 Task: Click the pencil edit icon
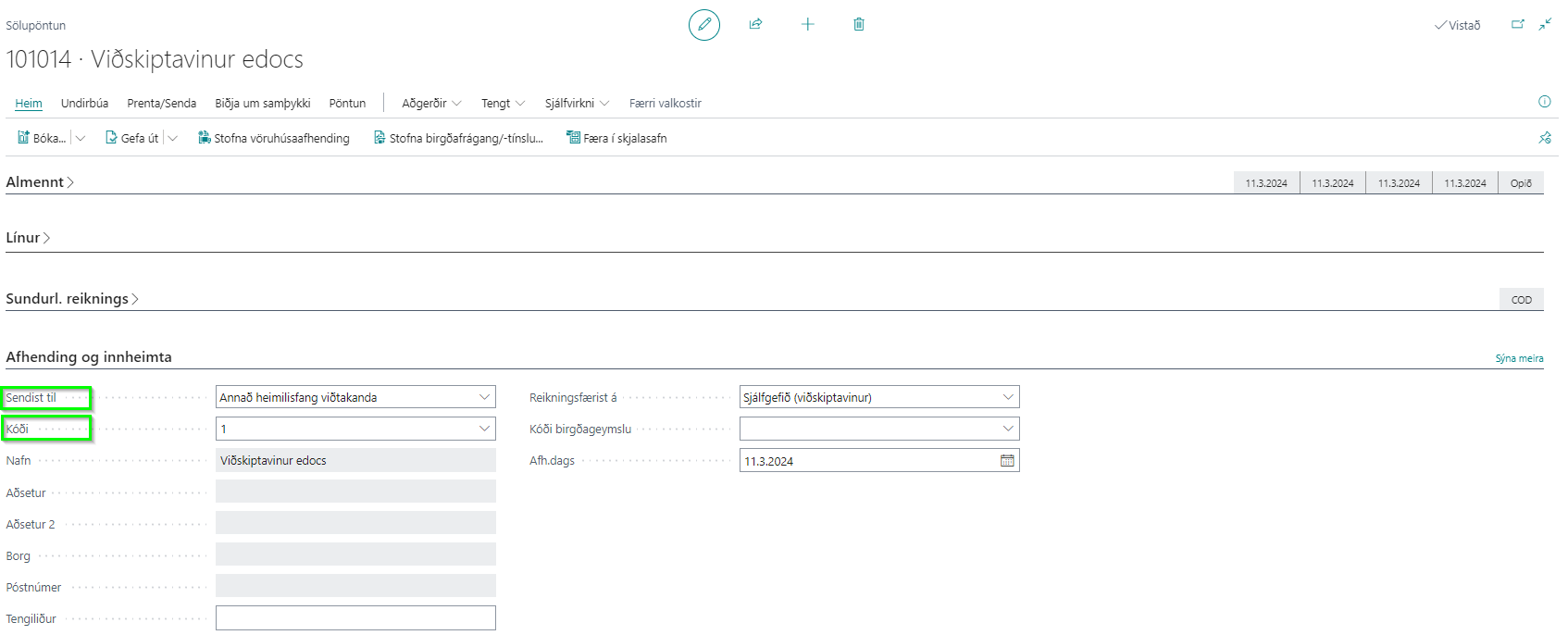(703, 25)
